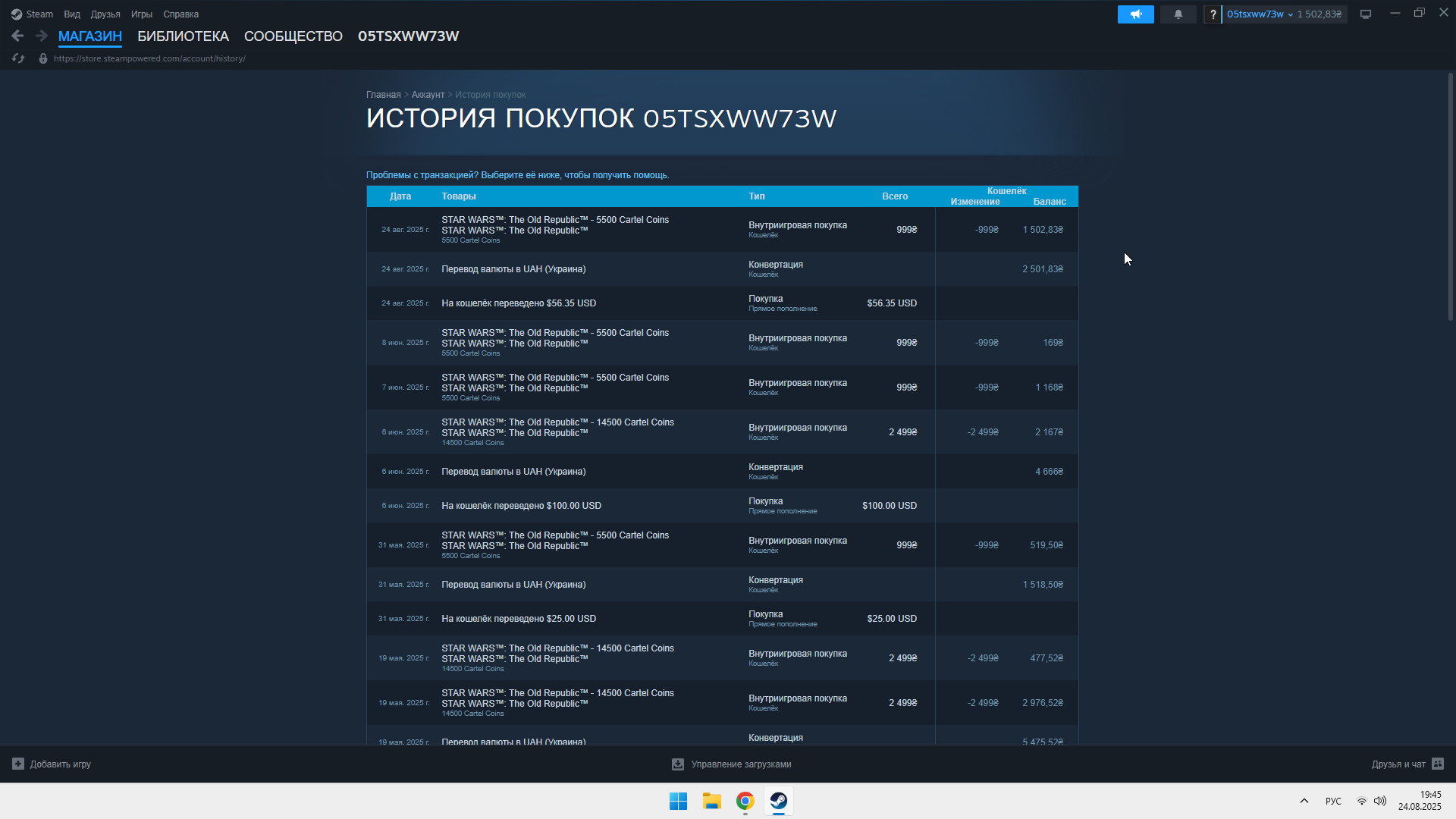Screen dimensions: 1456x819
Task: Open Wi-Fi network tray icon
Action: pyautogui.click(x=1362, y=801)
